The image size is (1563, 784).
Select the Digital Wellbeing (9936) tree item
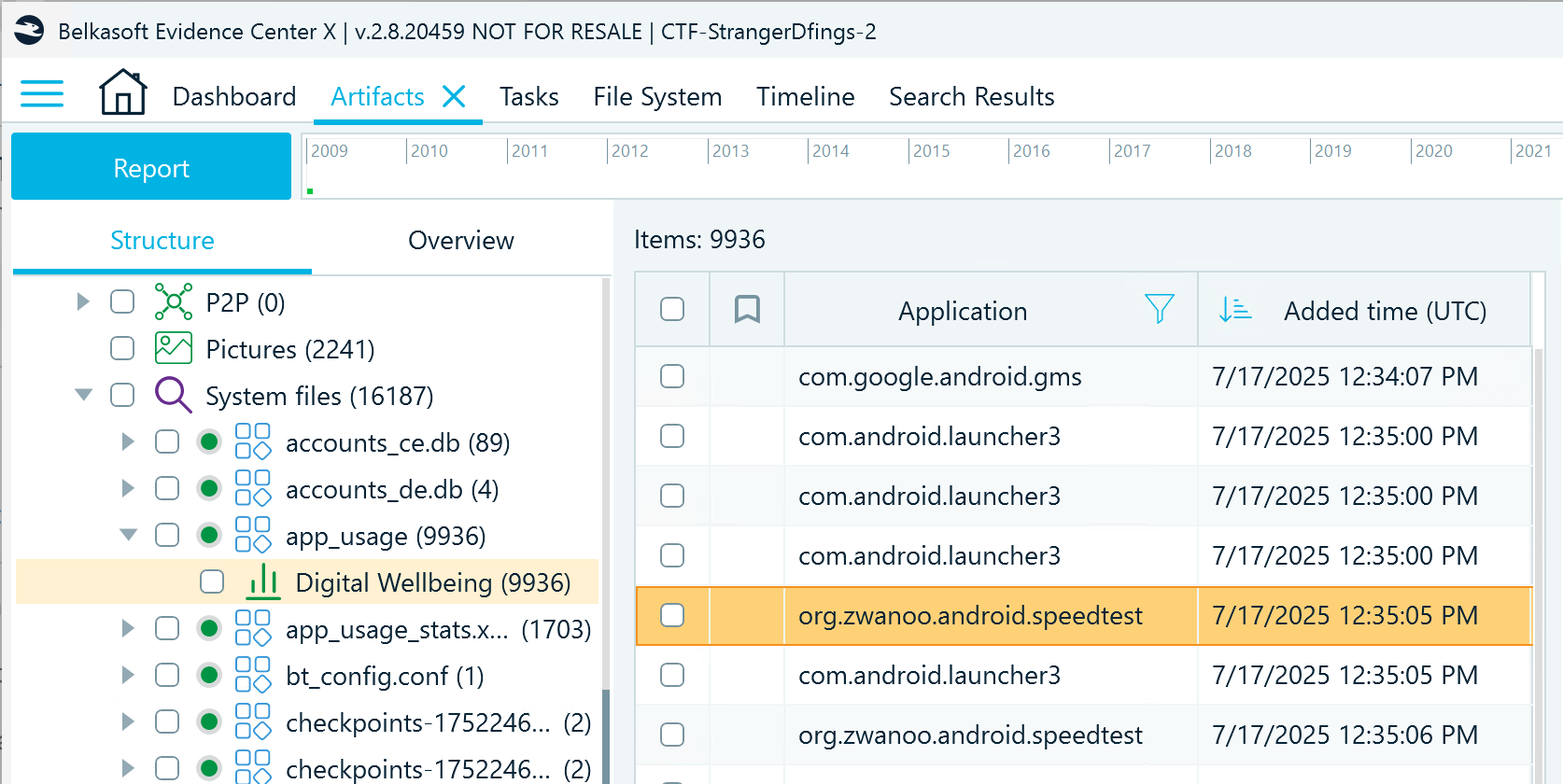tap(307, 581)
